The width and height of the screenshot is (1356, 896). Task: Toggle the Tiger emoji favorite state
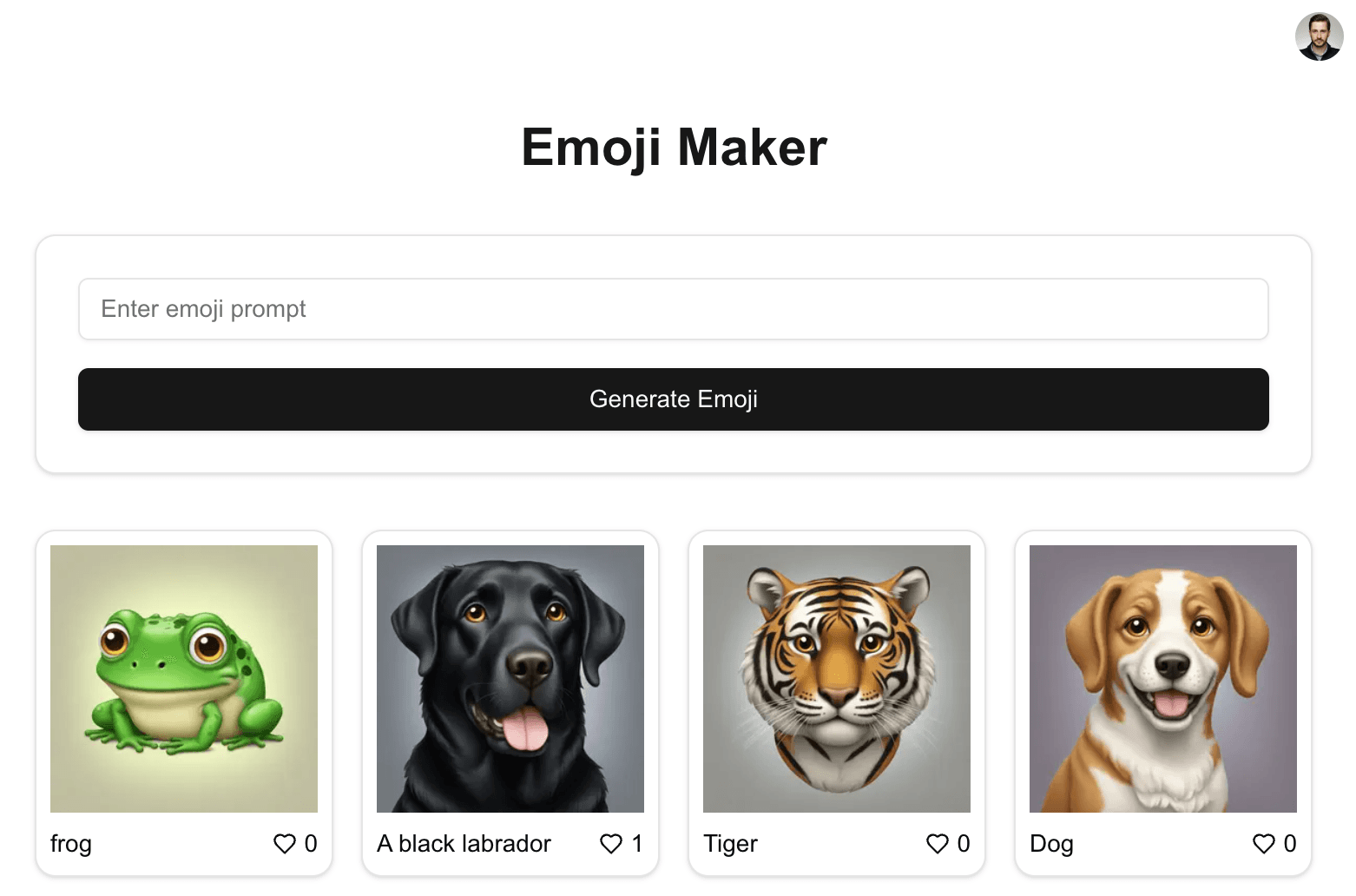click(x=938, y=843)
